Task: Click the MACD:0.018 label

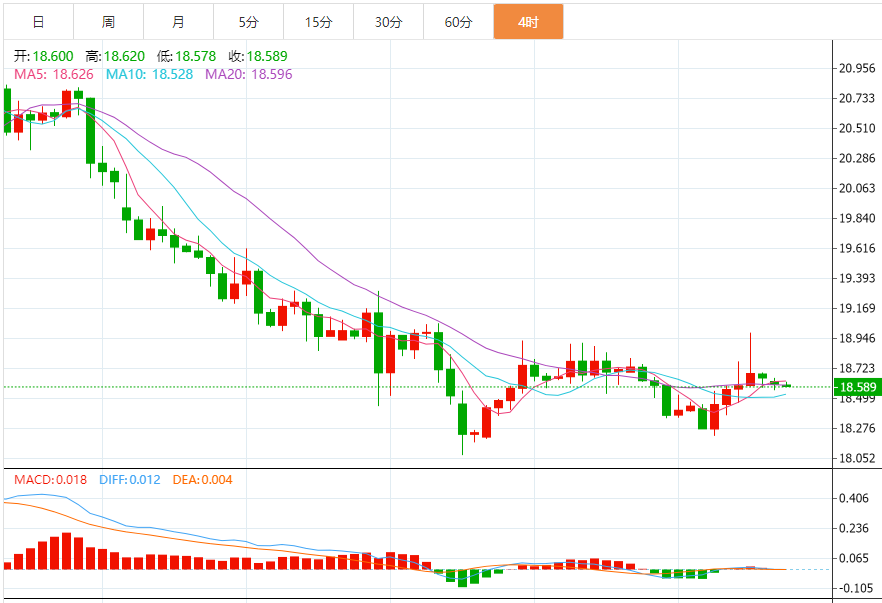Action: point(51,480)
